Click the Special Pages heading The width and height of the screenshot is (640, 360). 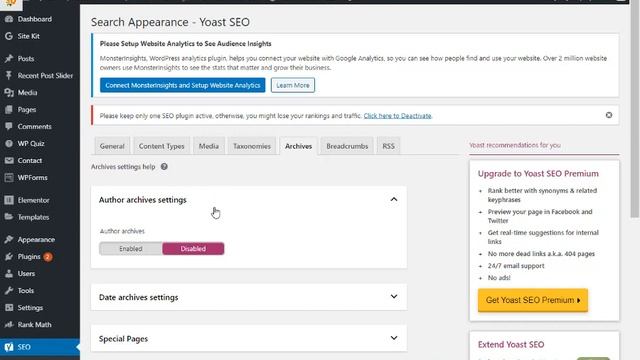(x=123, y=339)
